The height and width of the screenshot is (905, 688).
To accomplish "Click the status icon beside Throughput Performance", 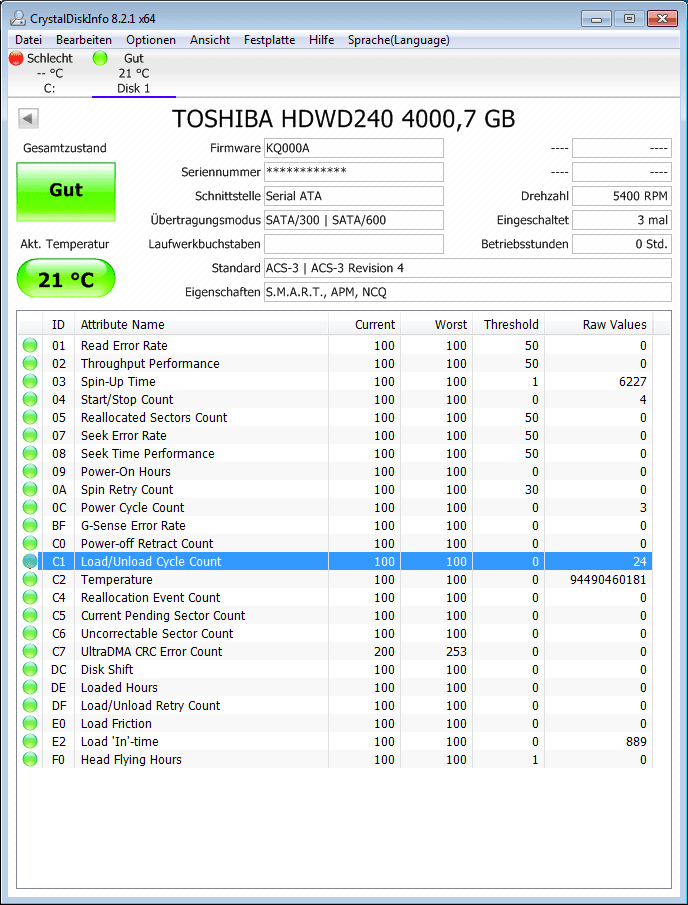I will (x=30, y=364).
